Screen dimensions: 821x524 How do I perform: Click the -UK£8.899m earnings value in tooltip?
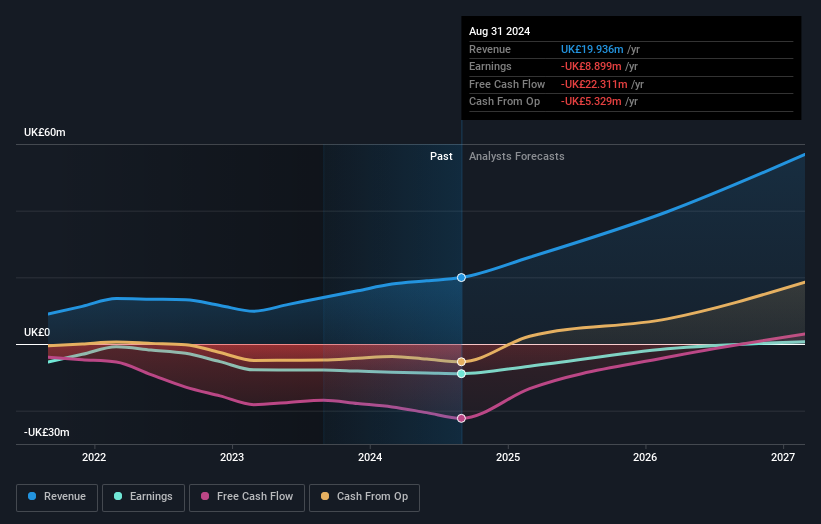591,66
